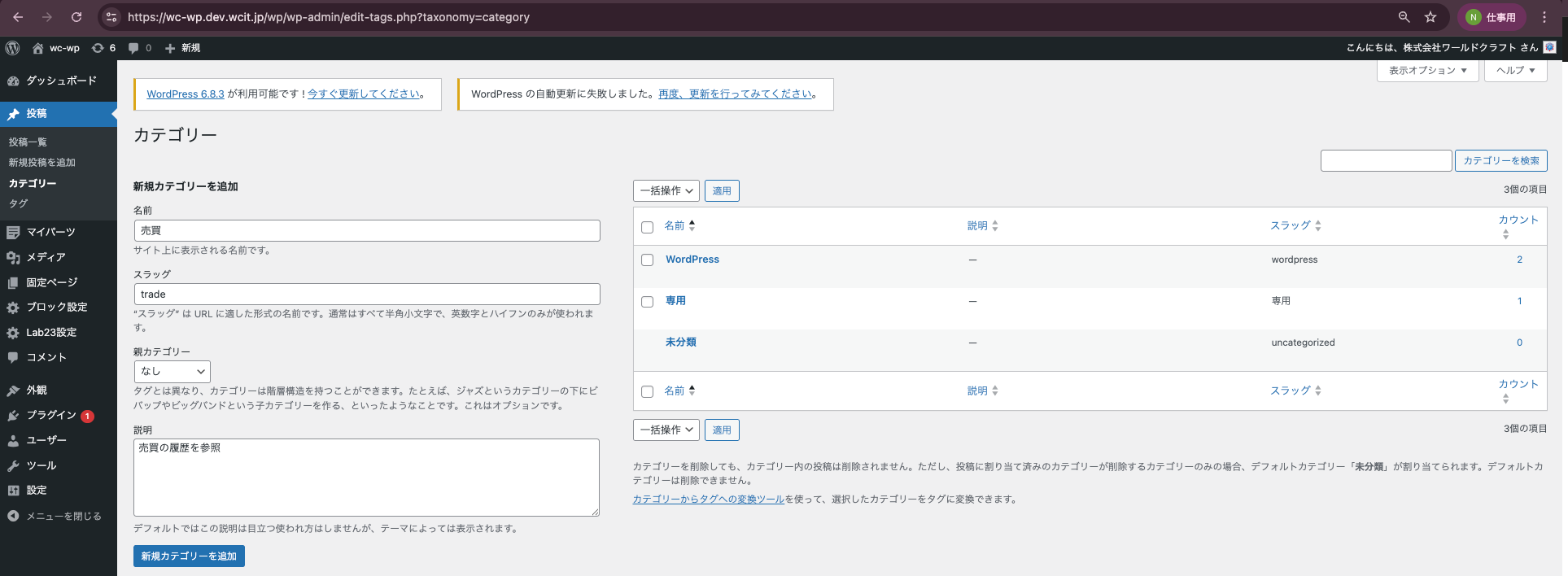Open プラグイン in the sidebar
The height and width of the screenshot is (576, 1568).
(x=50, y=415)
